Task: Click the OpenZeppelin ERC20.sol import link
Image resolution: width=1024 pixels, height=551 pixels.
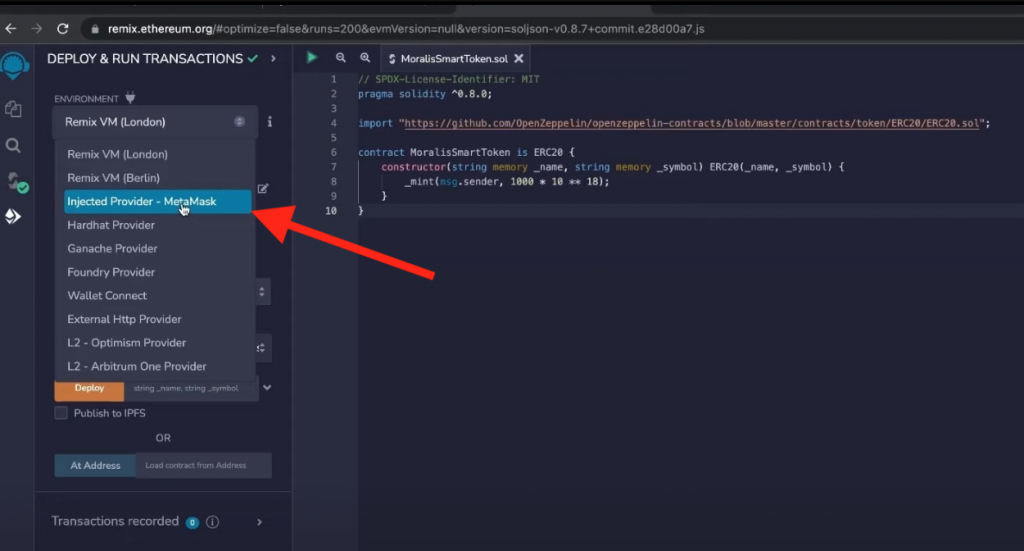Action: pos(692,123)
